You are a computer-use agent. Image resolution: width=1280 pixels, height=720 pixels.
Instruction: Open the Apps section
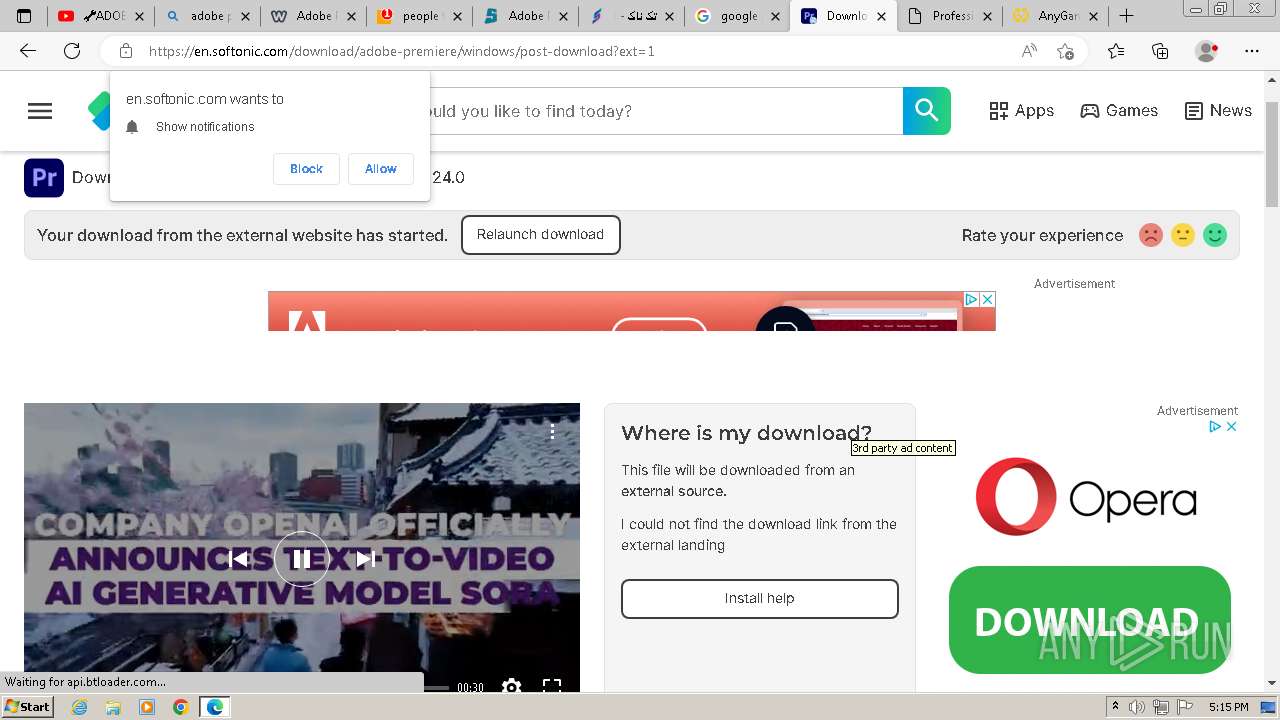coord(1021,111)
